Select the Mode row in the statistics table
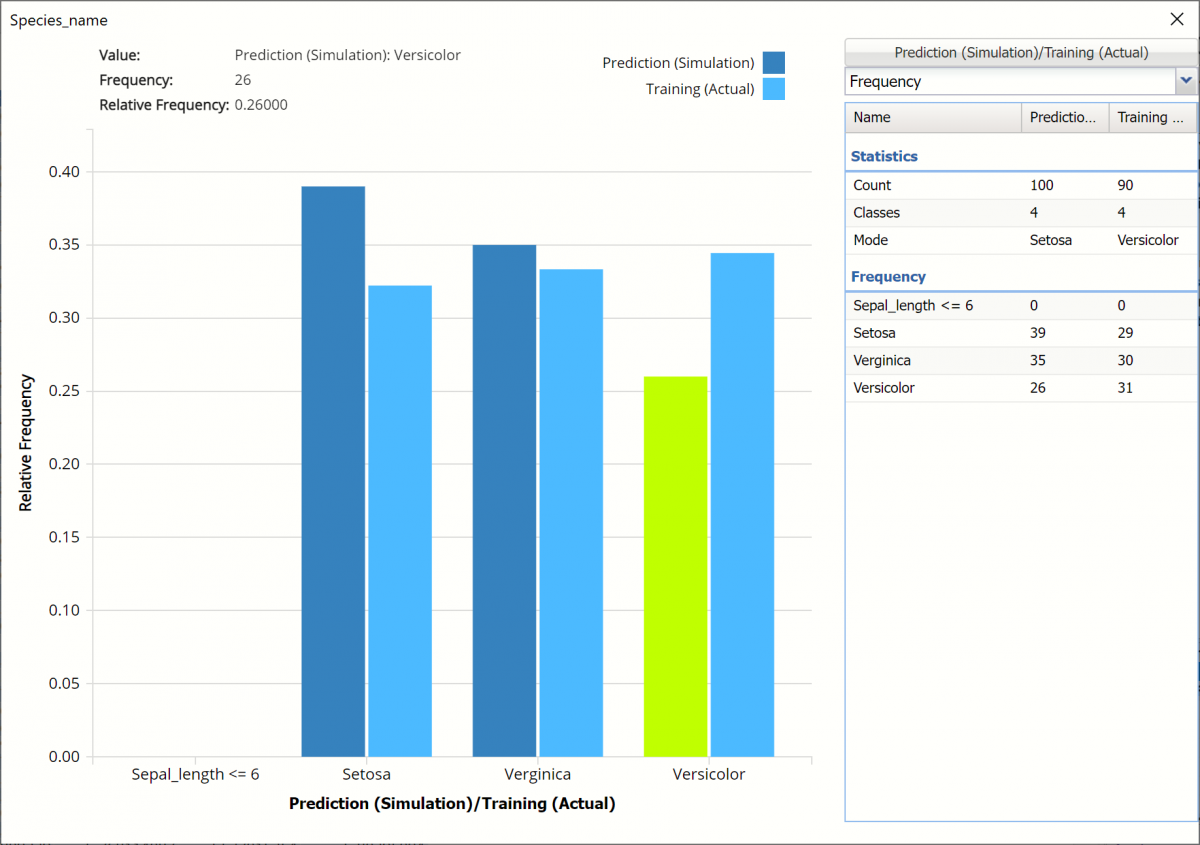1200x845 pixels. click(x=1020, y=240)
